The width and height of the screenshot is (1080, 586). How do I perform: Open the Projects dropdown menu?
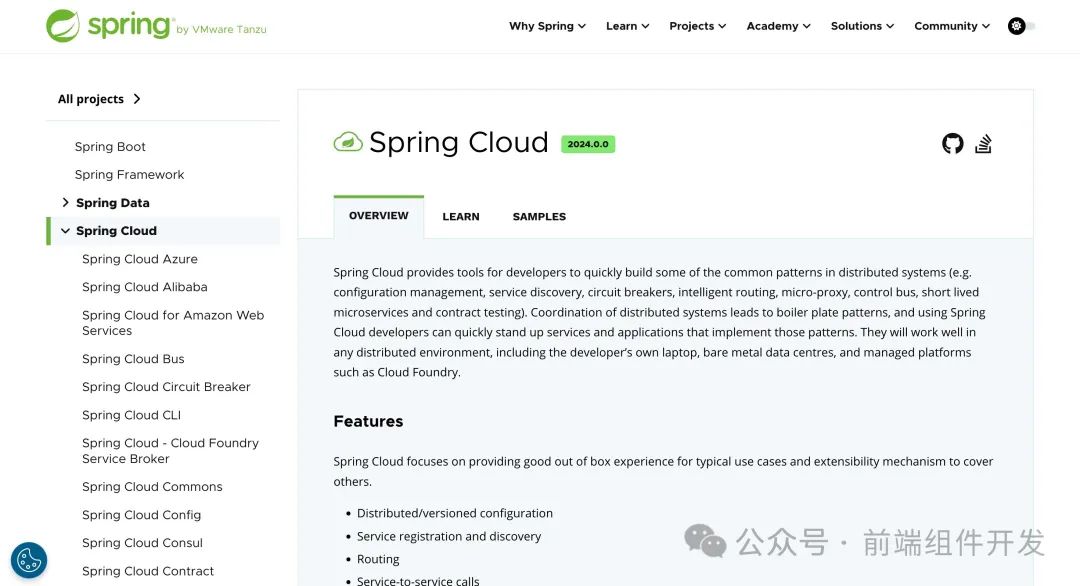(x=698, y=26)
